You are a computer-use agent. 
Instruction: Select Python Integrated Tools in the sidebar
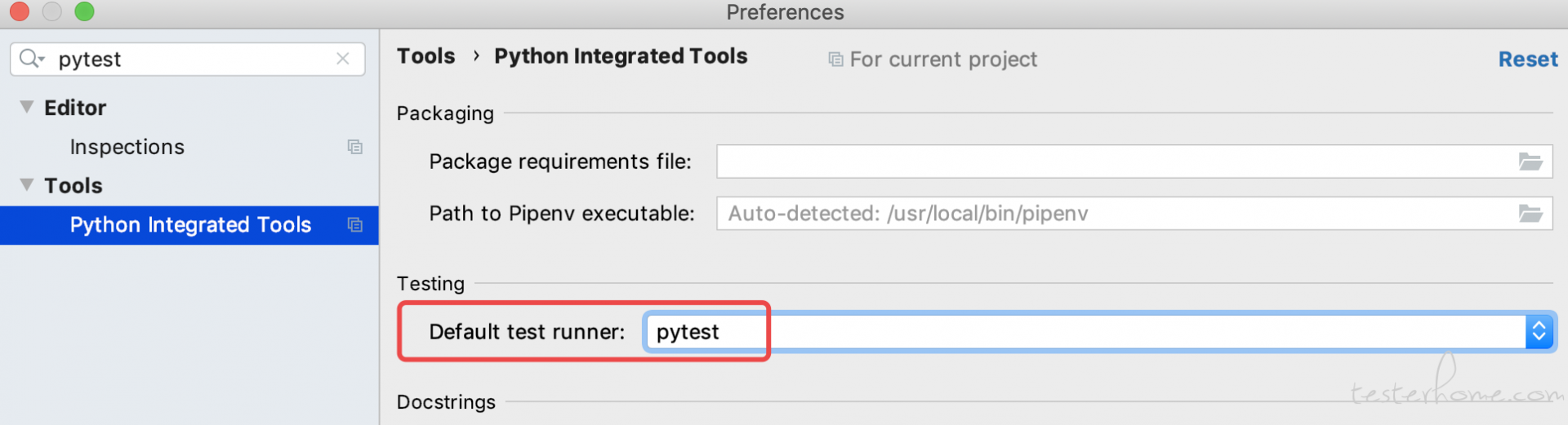[190, 224]
